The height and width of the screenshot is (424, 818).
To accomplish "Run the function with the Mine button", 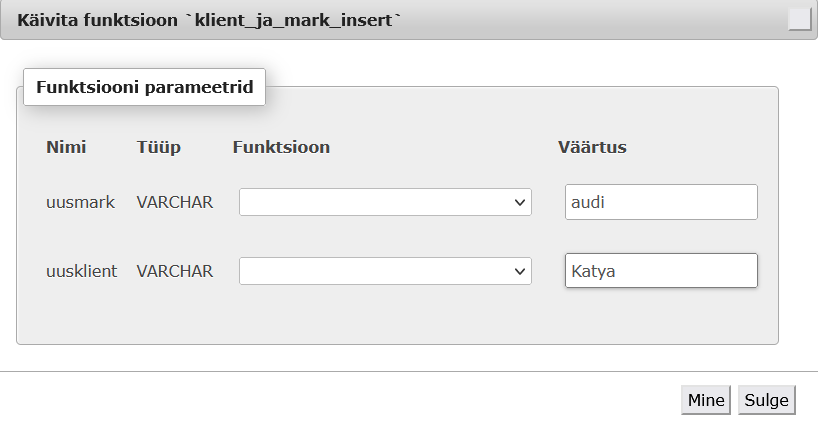I will pyautogui.click(x=706, y=400).
